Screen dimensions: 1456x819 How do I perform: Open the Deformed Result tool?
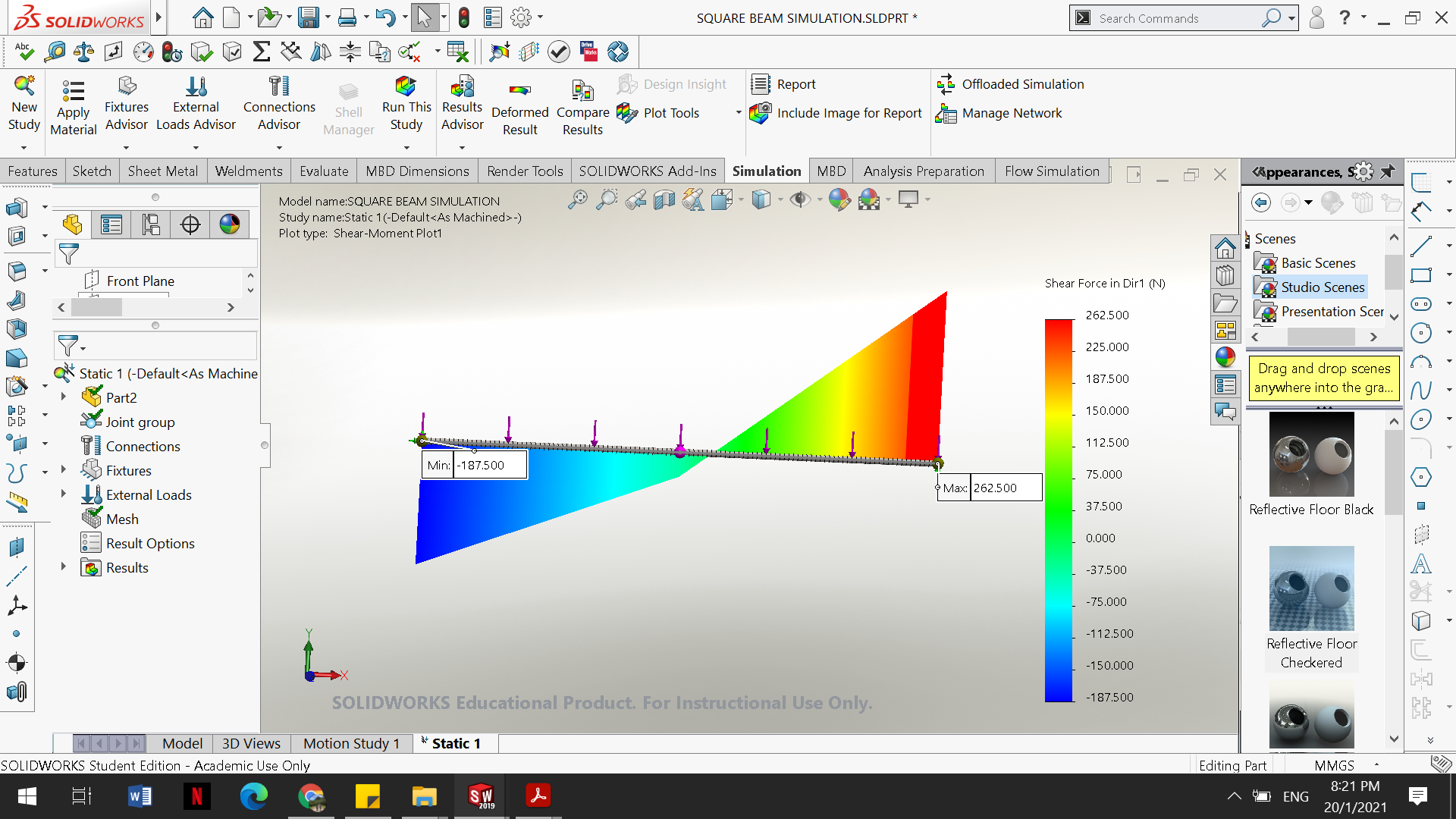(x=519, y=91)
